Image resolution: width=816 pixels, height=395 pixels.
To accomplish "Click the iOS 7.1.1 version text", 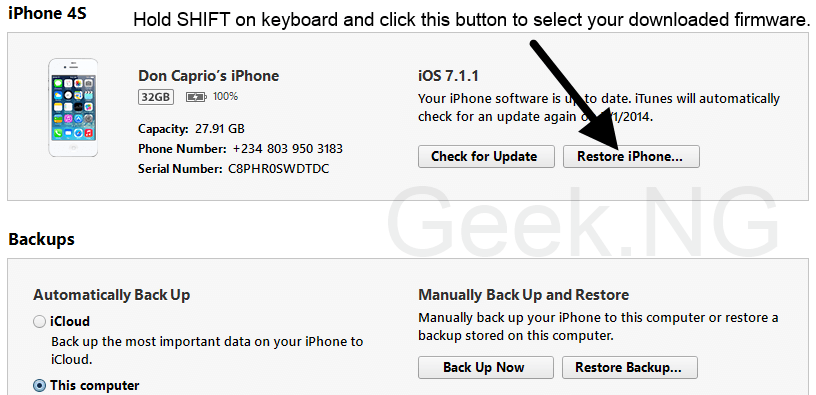I will point(448,77).
